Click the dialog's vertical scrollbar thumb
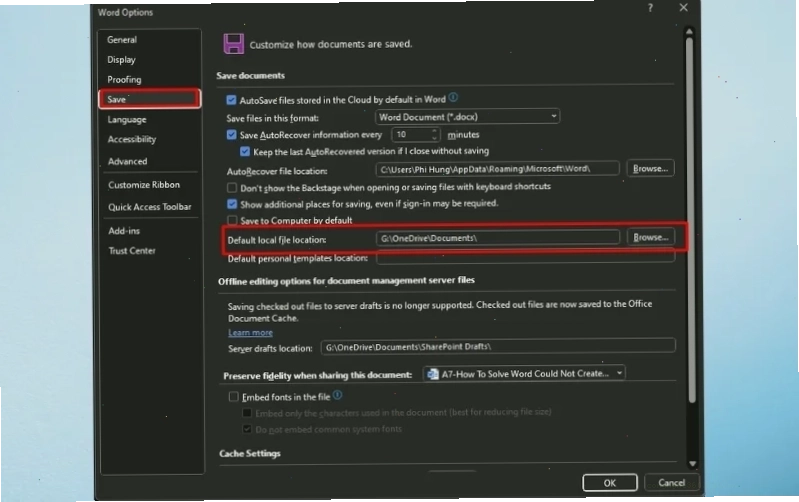Viewport: 799px width, 502px height. (690, 219)
